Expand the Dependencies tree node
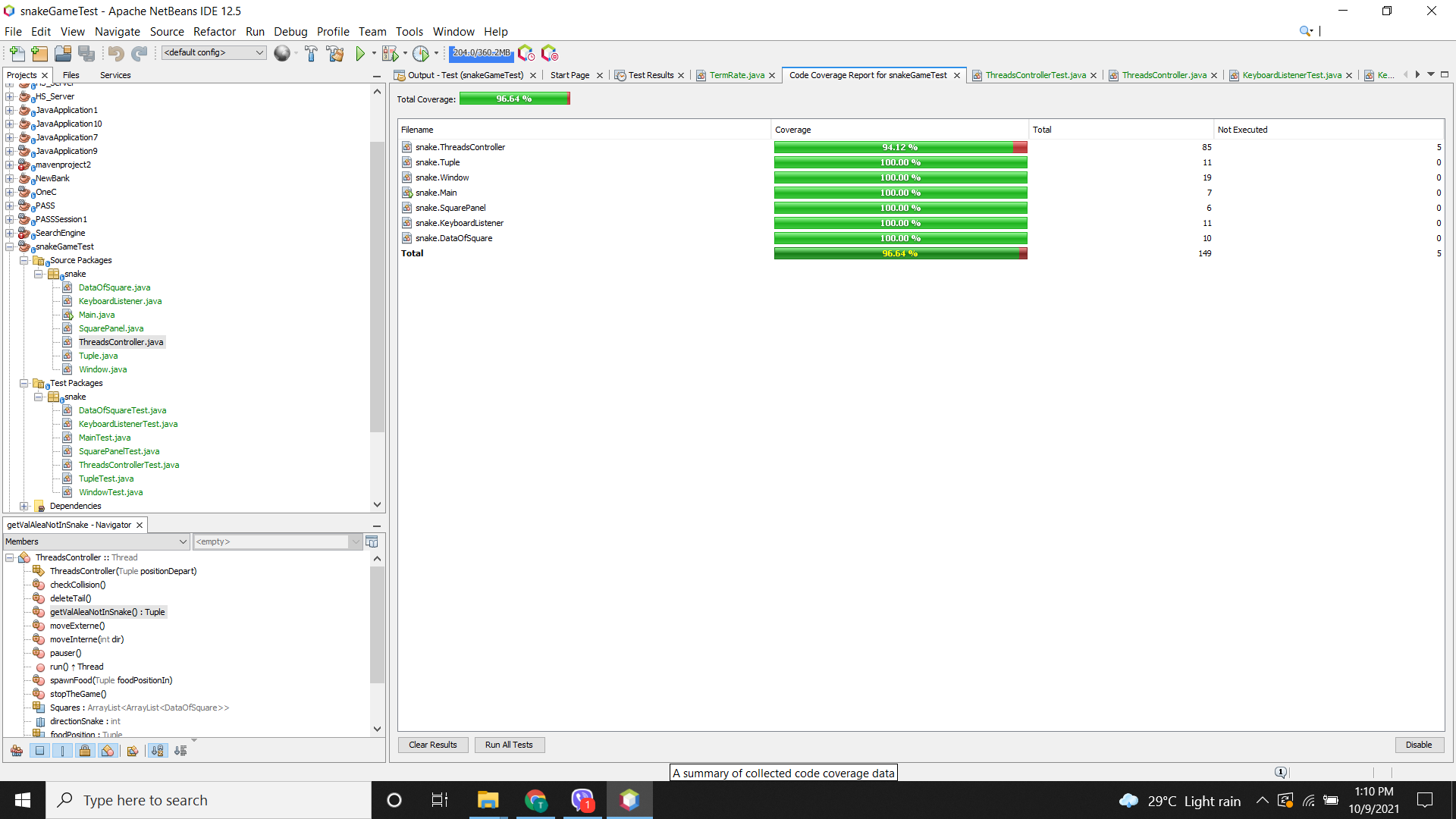The image size is (1456, 819). point(24,506)
